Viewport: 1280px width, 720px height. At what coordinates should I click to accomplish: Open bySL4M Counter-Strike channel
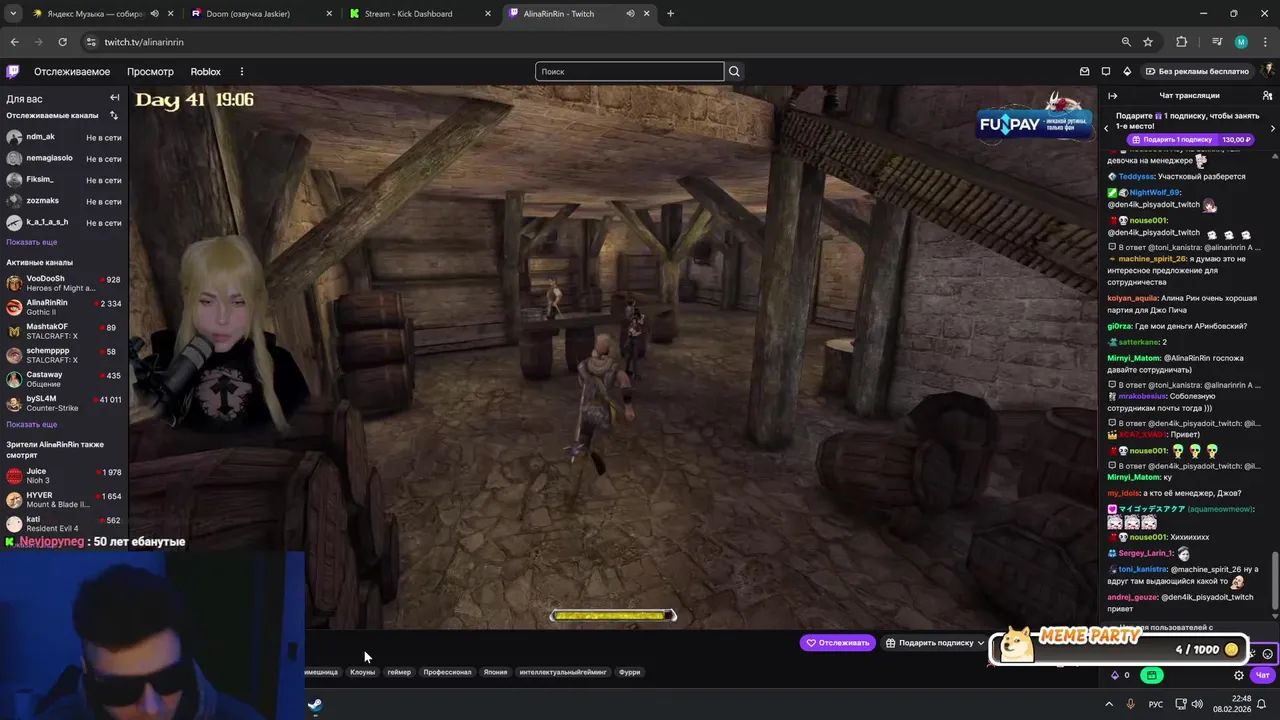point(64,403)
